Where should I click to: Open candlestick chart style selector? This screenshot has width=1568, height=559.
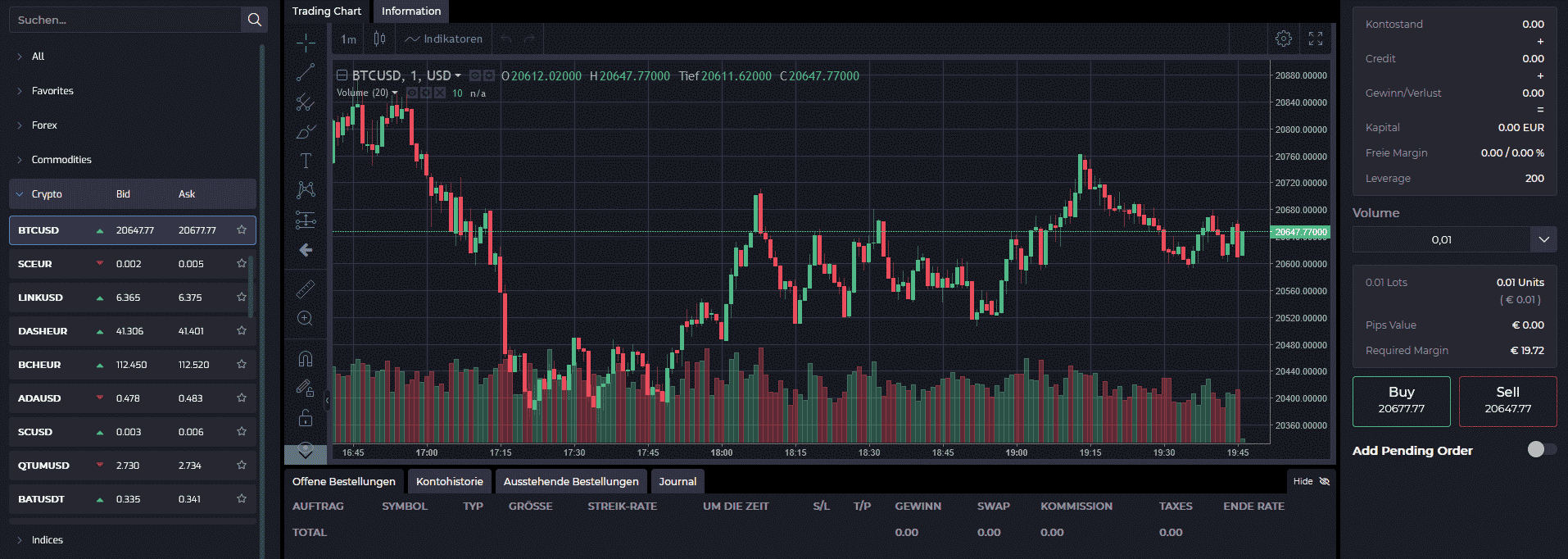click(x=379, y=39)
